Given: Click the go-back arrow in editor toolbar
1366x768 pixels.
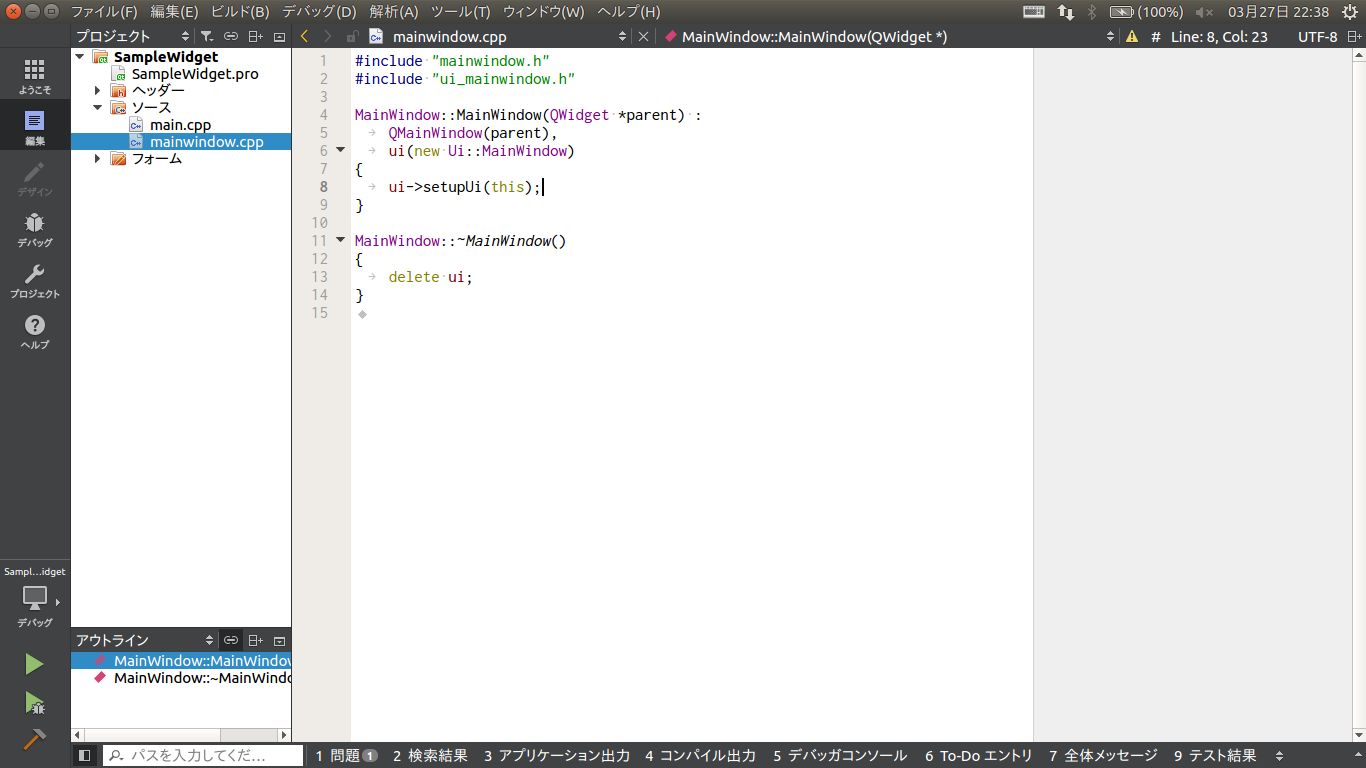Looking at the screenshot, I should tap(305, 36).
